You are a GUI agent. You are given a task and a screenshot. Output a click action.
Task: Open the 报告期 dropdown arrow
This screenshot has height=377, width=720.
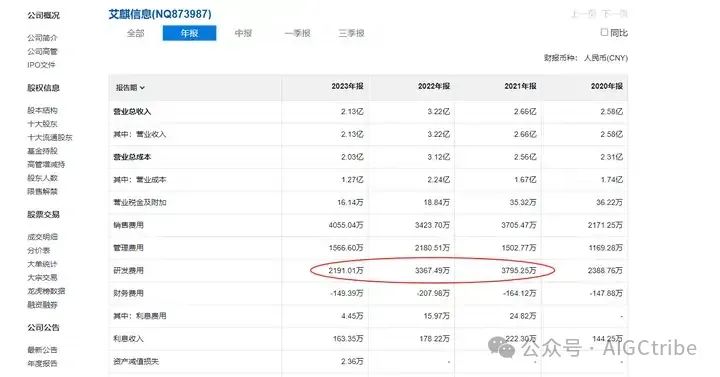(x=142, y=88)
